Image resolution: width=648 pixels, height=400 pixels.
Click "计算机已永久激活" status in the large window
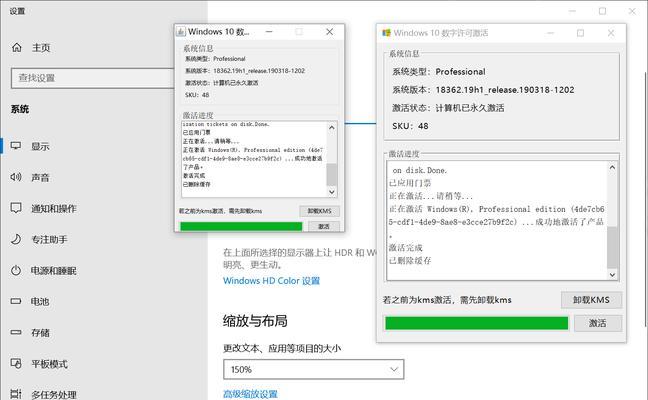click(x=470, y=108)
